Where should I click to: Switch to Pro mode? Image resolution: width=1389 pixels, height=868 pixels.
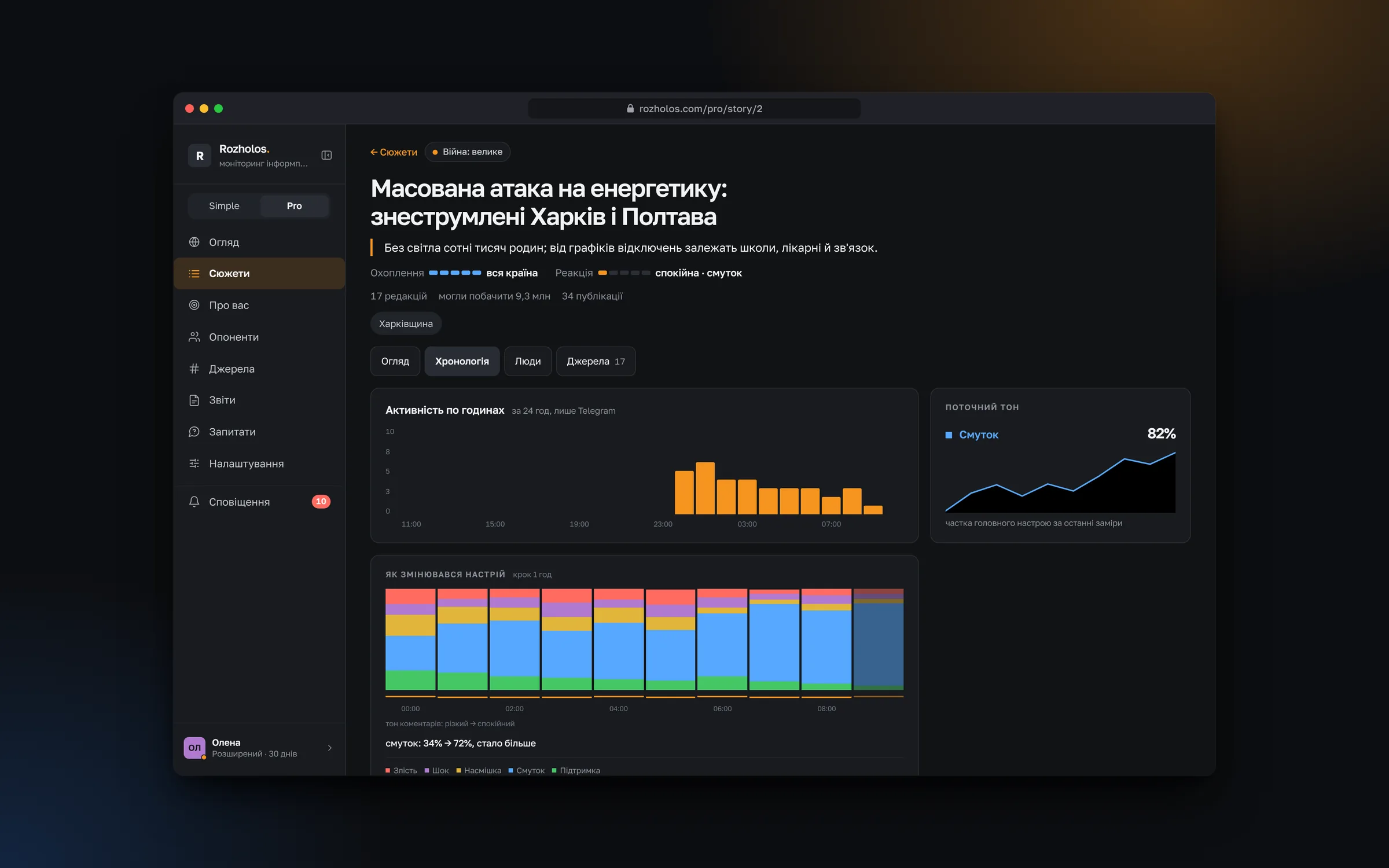tap(294, 206)
